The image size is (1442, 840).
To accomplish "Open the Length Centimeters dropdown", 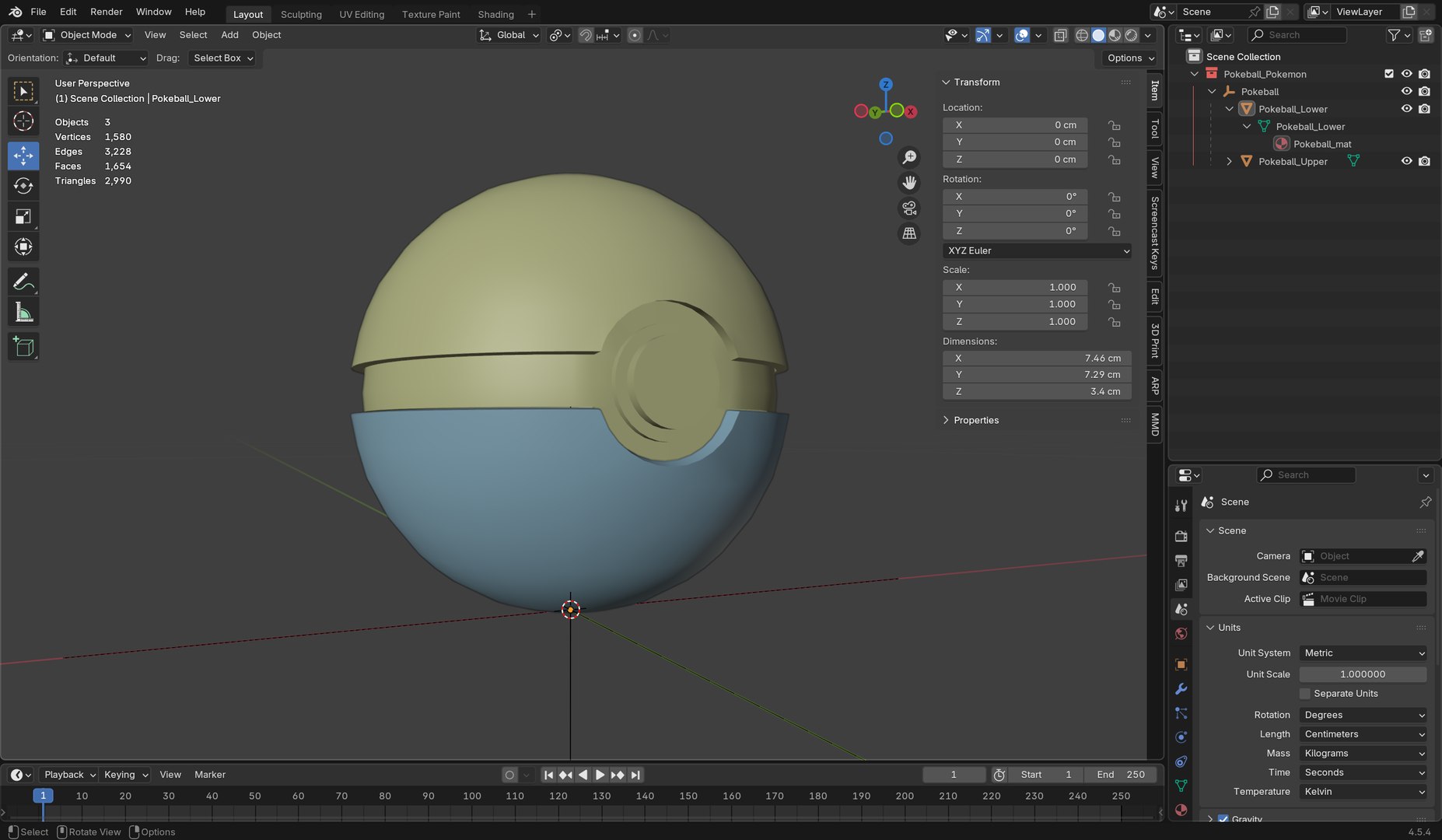I will click(x=1363, y=734).
